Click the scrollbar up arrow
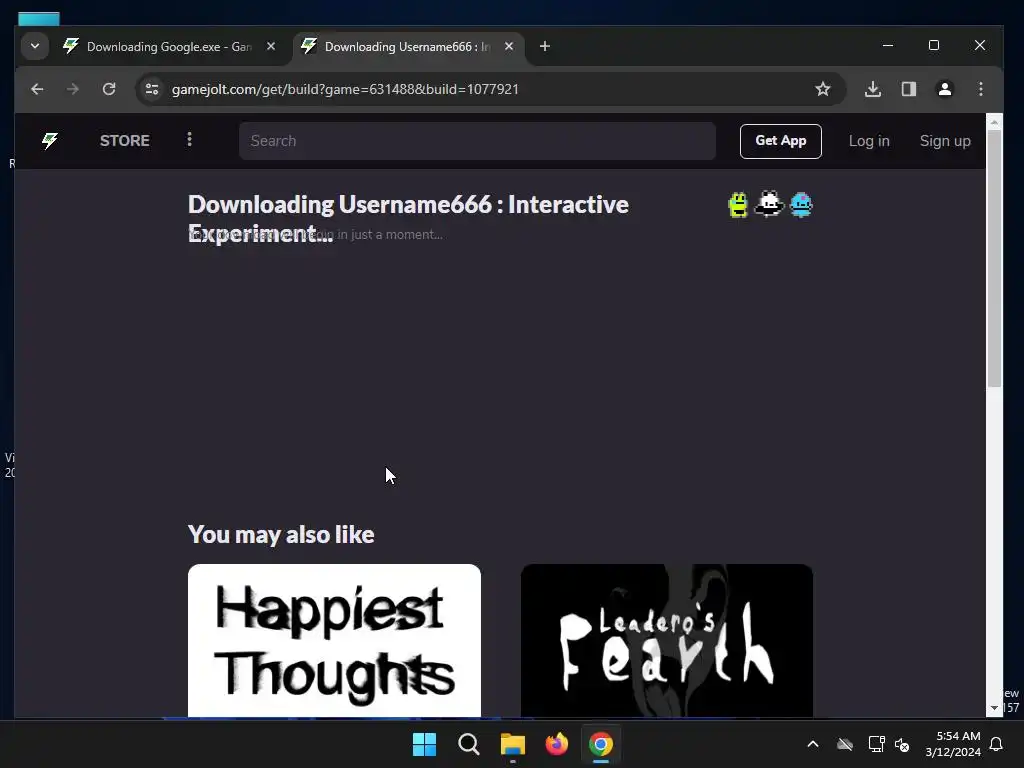This screenshot has height=768, width=1024. [x=994, y=122]
